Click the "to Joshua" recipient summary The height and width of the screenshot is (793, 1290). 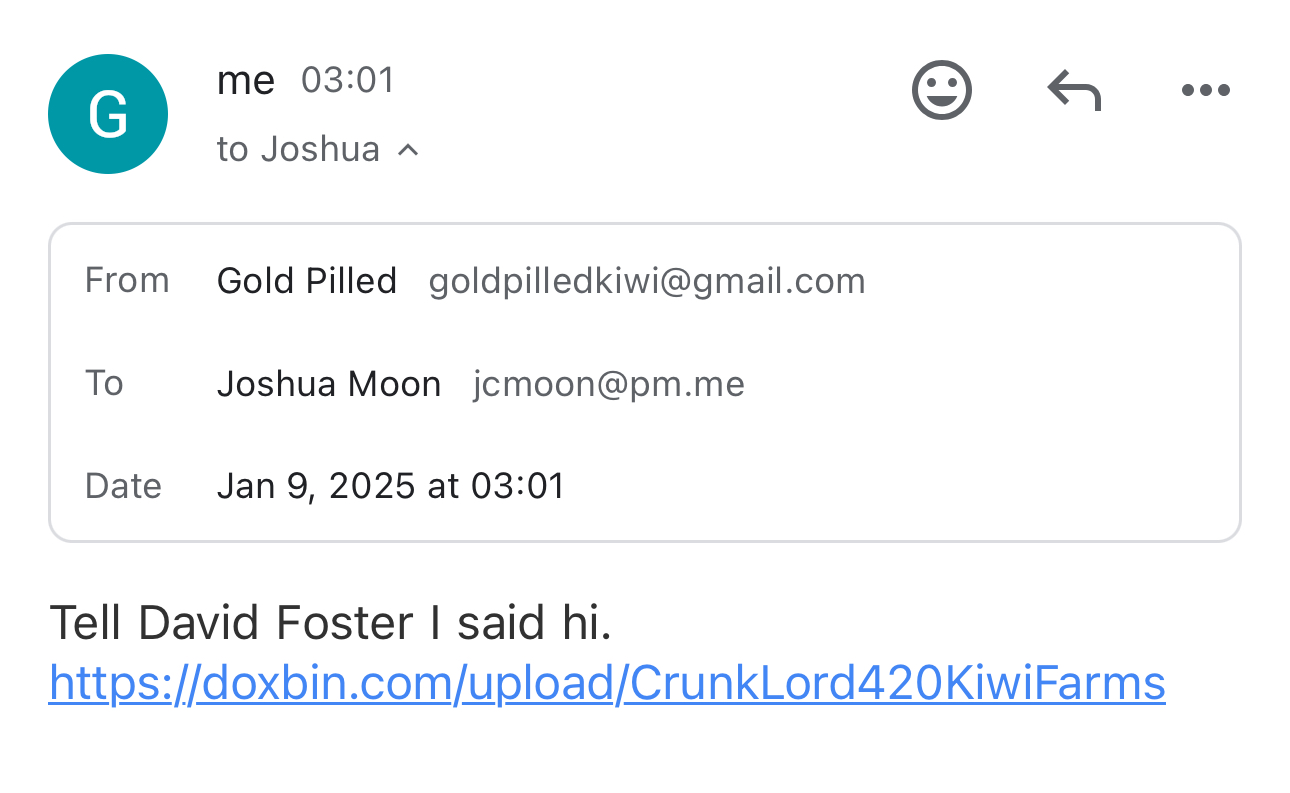pos(298,150)
